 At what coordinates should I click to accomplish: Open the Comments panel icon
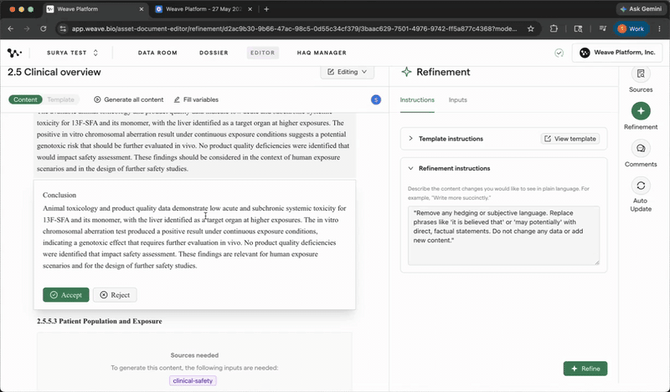641,148
